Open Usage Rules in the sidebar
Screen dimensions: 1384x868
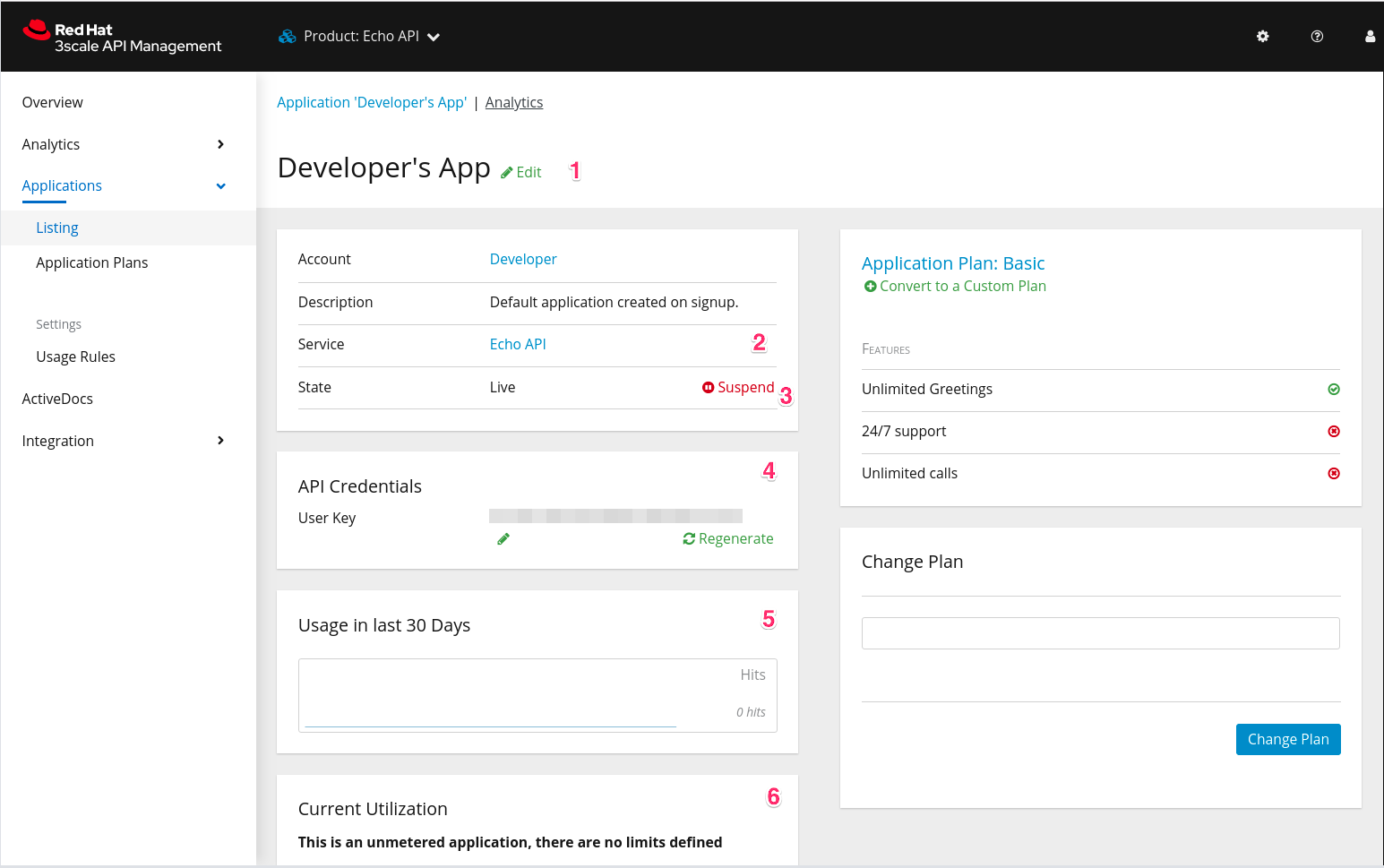(x=75, y=357)
